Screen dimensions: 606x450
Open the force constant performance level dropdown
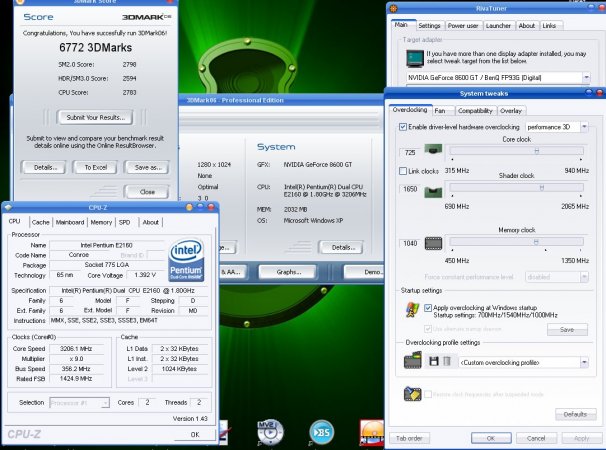click(584, 277)
